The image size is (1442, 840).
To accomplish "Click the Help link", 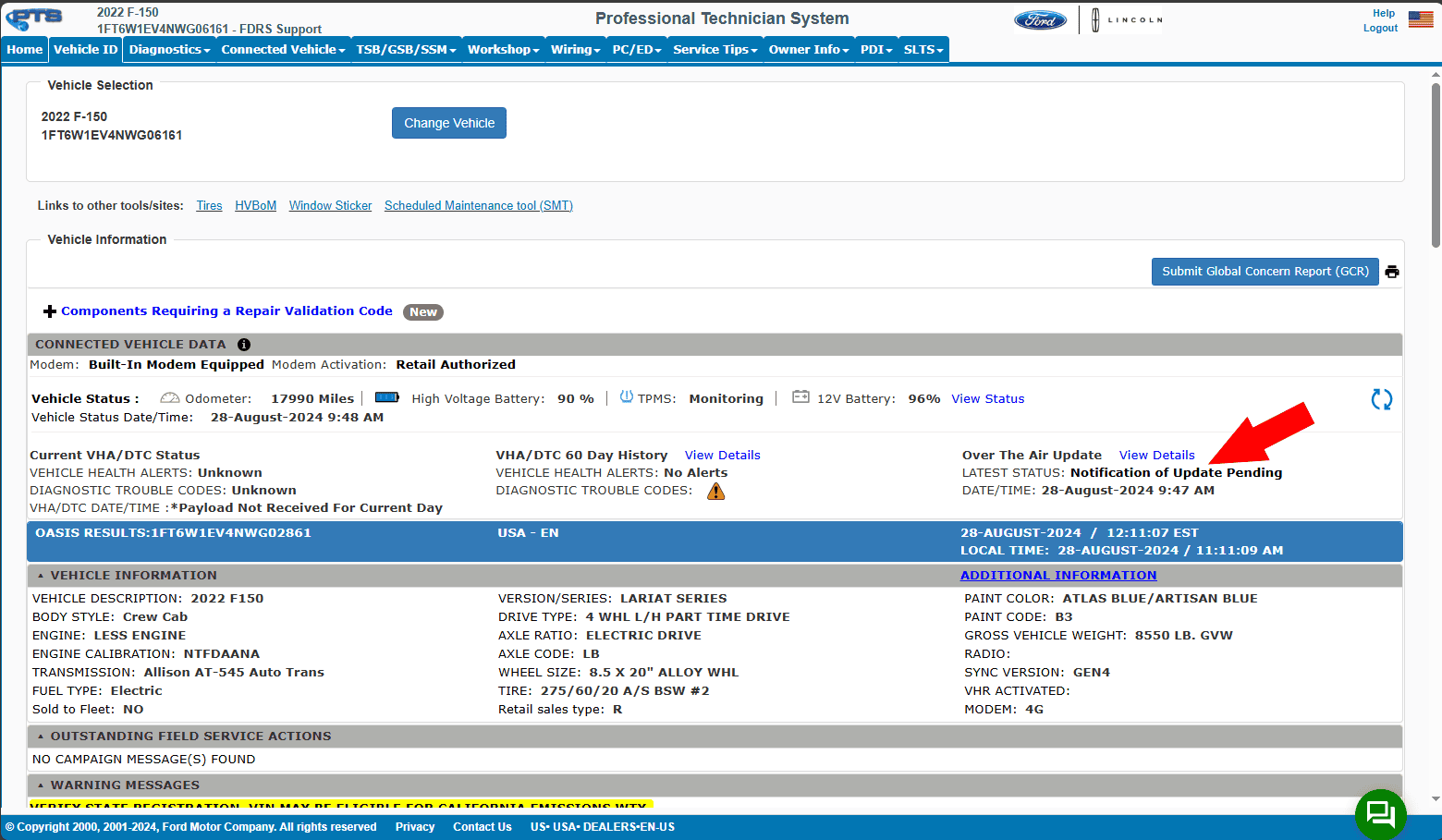I will pyautogui.click(x=1384, y=13).
